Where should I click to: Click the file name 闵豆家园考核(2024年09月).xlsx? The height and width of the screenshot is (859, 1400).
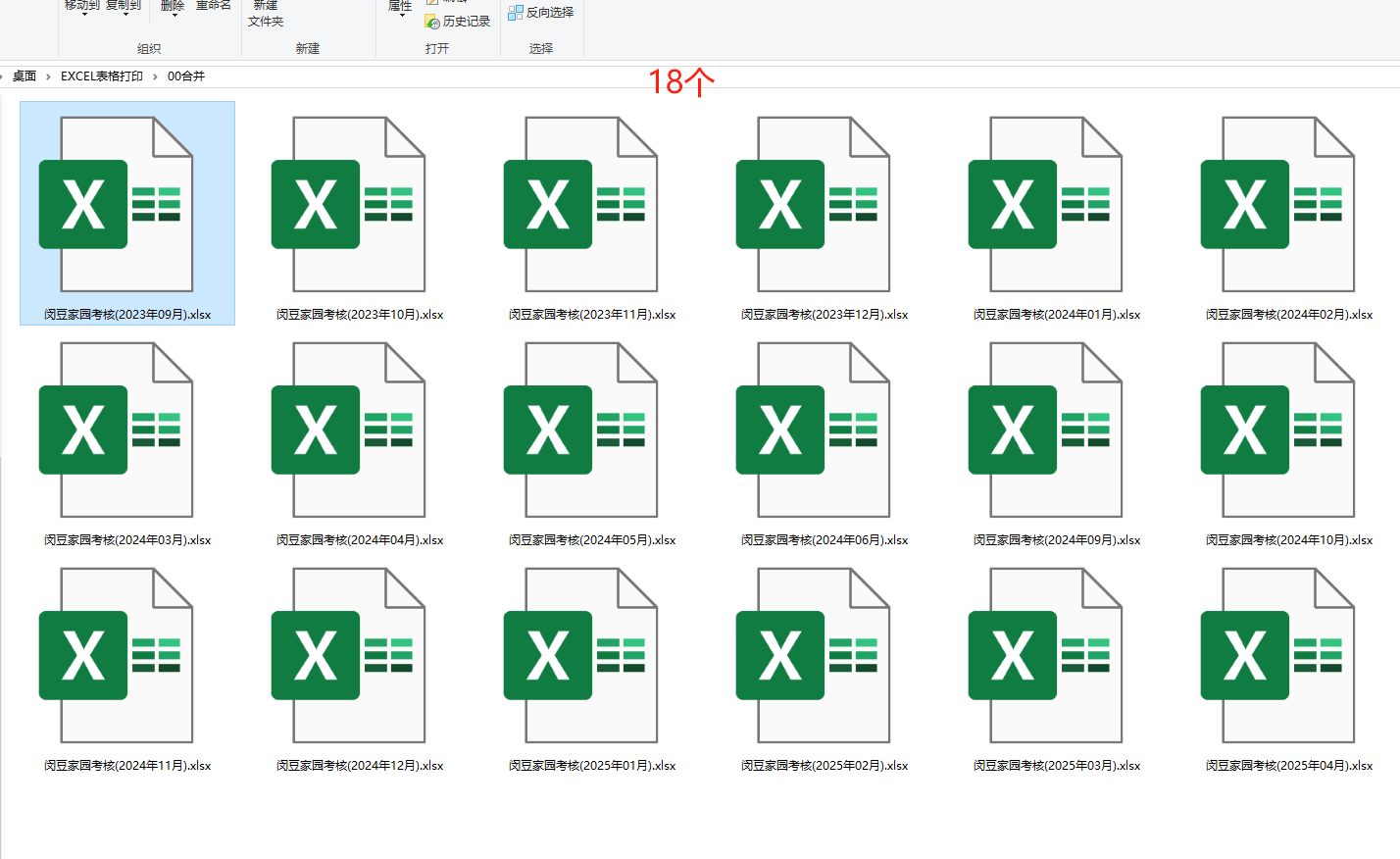pyautogui.click(x=1057, y=540)
